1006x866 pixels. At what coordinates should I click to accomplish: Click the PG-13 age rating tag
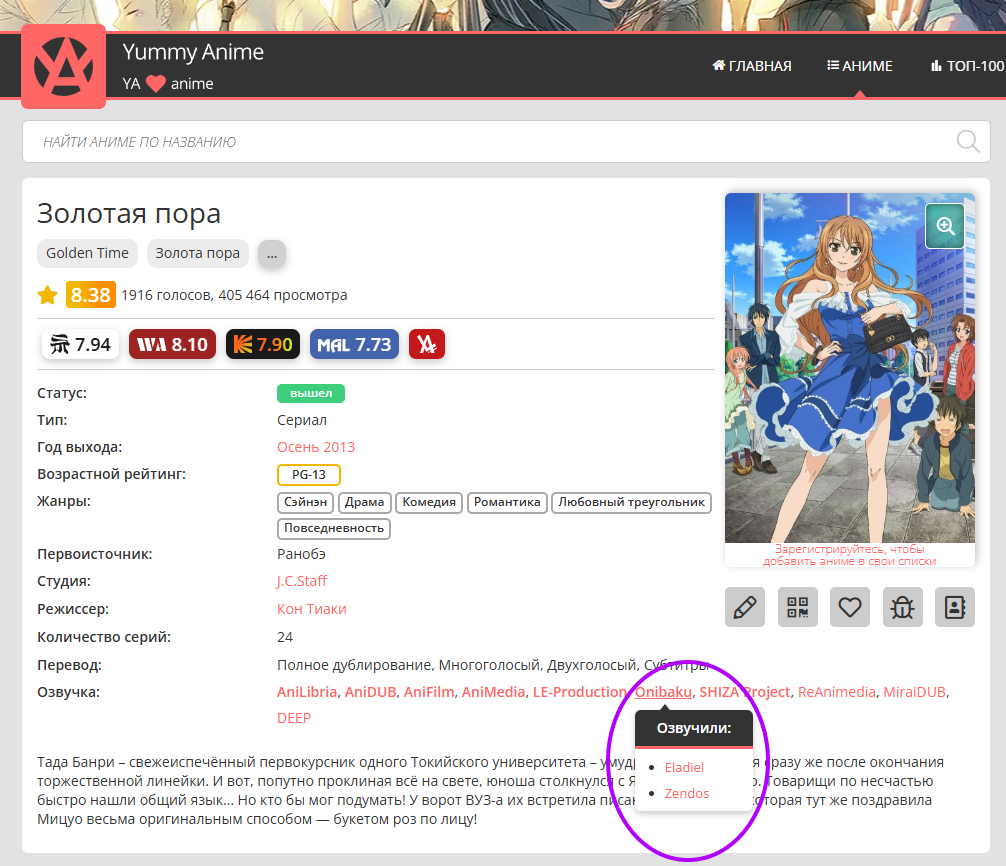[x=309, y=475]
